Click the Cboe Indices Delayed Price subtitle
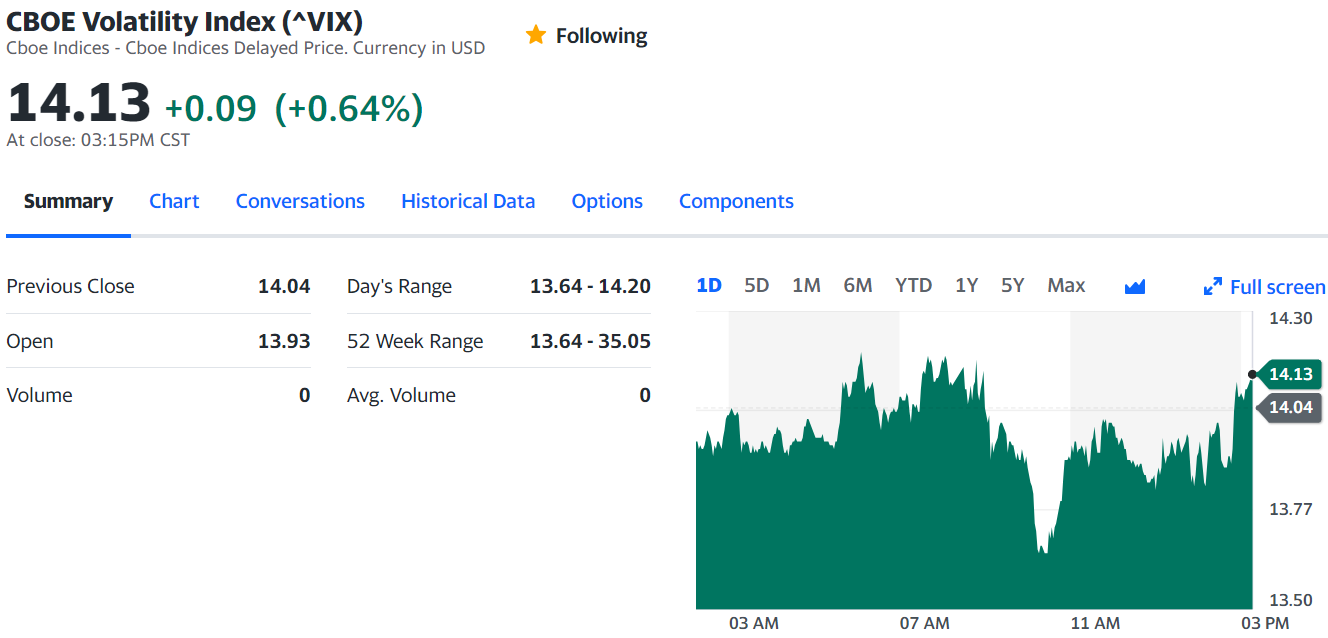This screenshot has width=1328, height=638. click(x=246, y=48)
